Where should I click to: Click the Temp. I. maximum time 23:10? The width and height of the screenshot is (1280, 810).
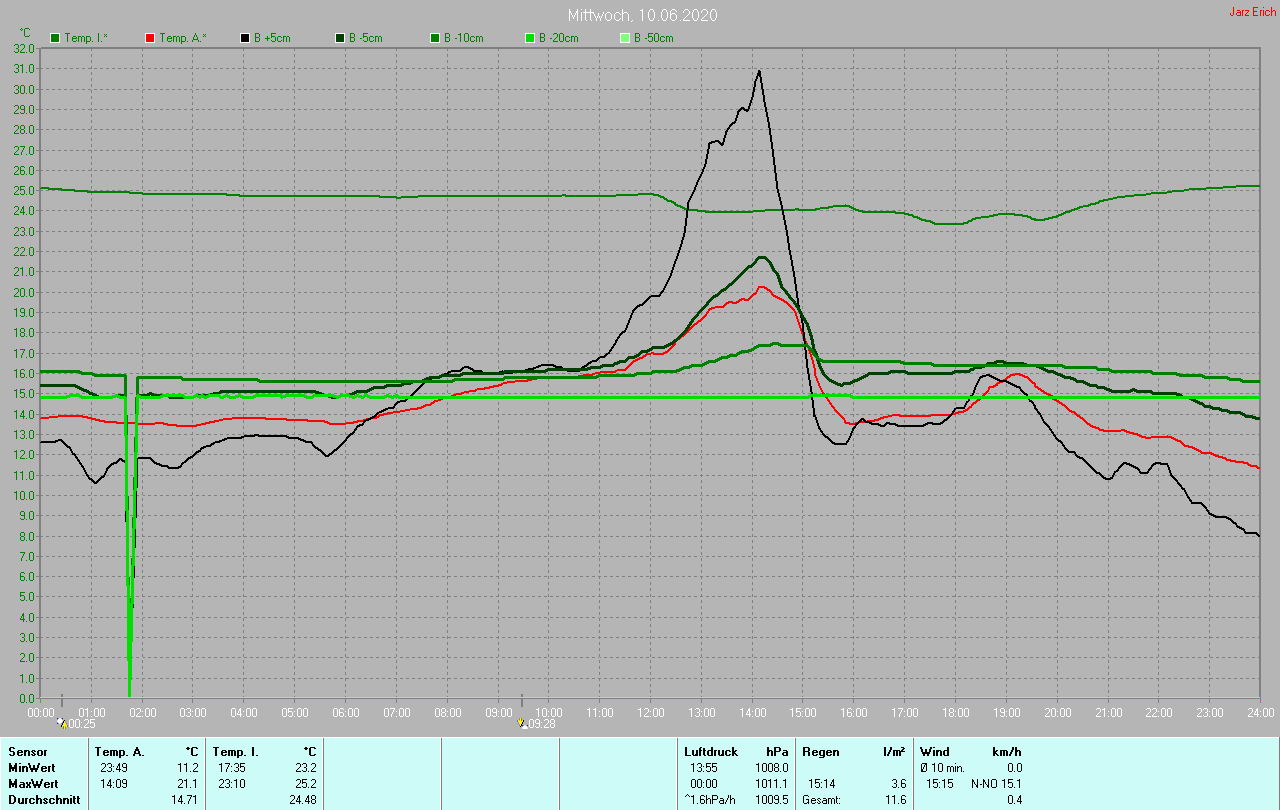tap(230, 783)
